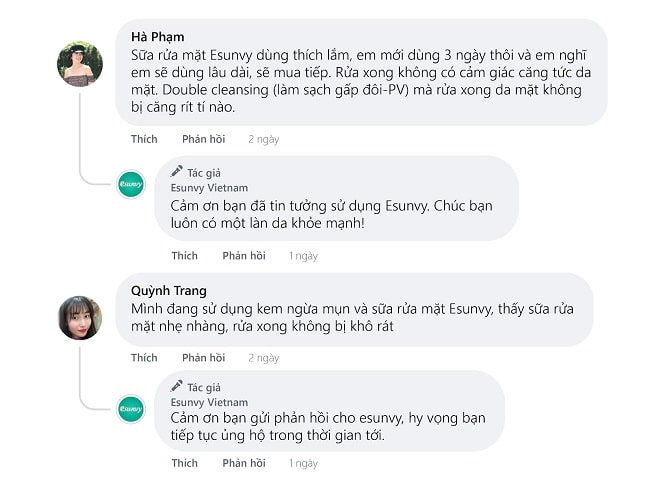This screenshot has height=487, width=650.
Task: Click Hà Phạm's profile avatar
Action: pyautogui.click(x=80, y=64)
